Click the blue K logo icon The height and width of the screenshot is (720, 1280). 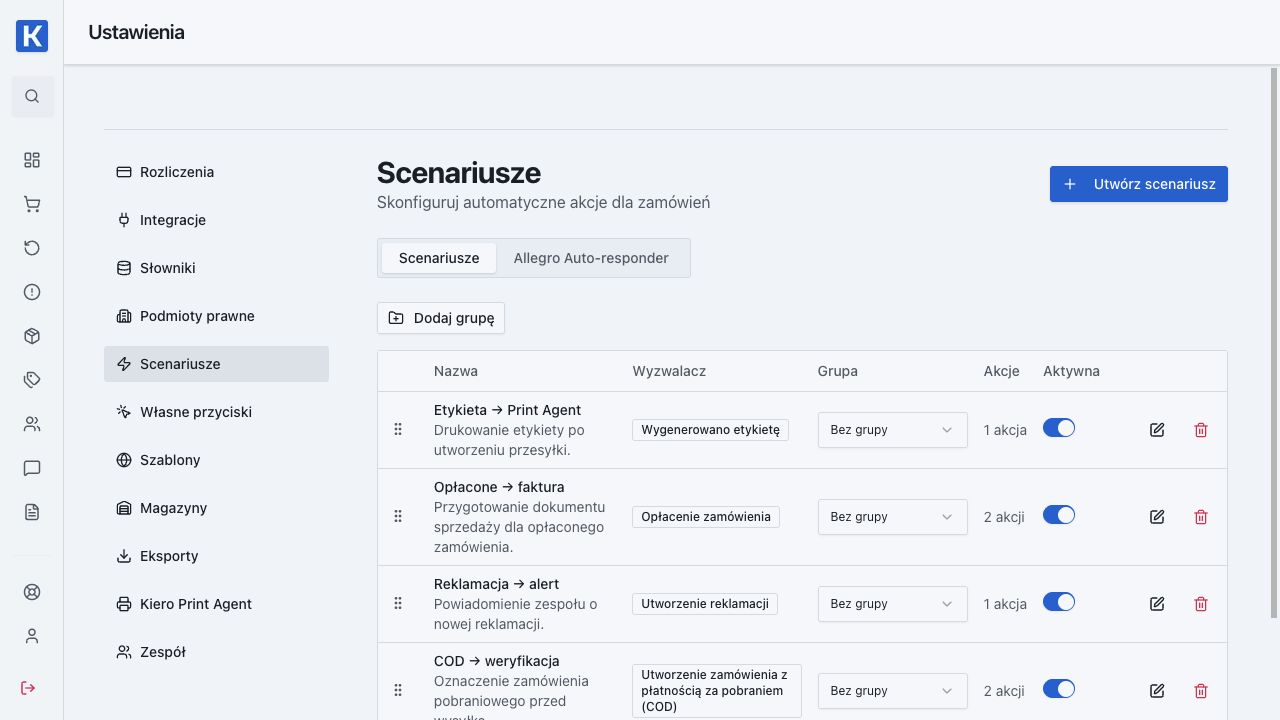[32, 36]
